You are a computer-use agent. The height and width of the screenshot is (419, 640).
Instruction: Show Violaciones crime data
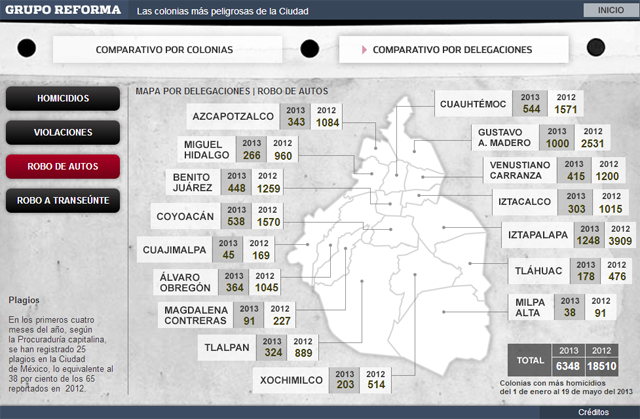(63, 132)
